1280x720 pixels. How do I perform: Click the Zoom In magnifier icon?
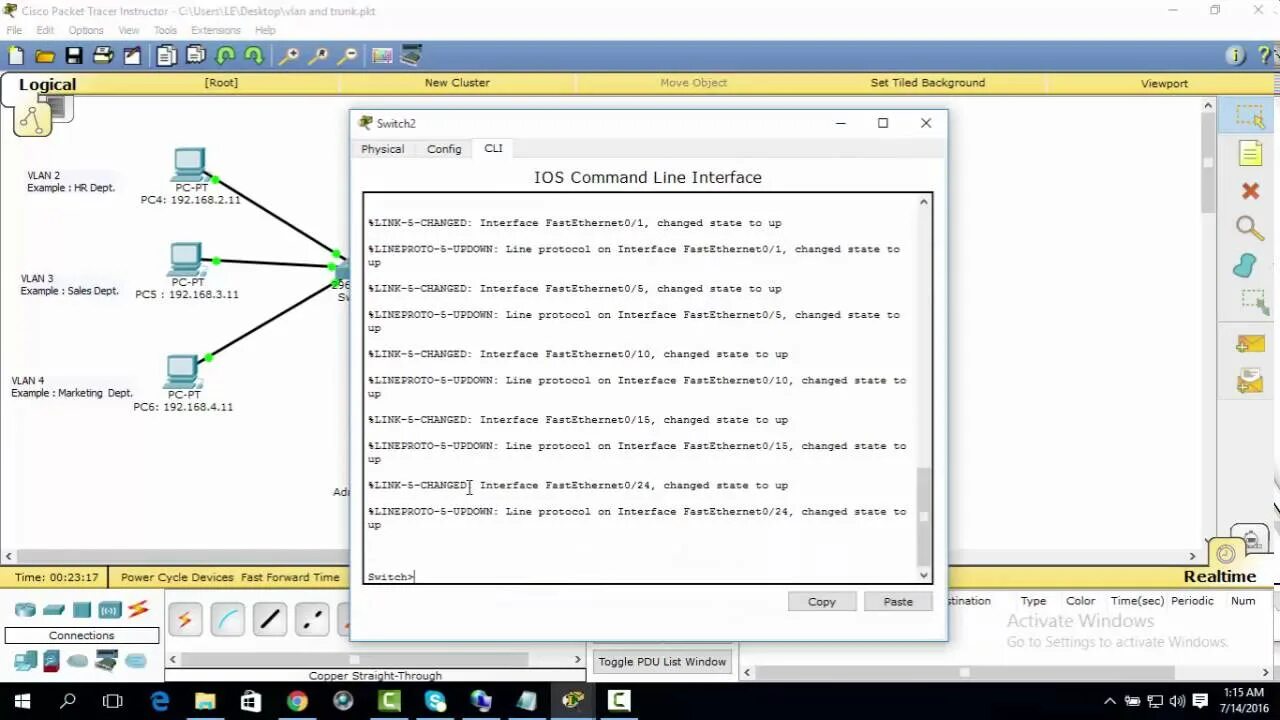coord(289,56)
